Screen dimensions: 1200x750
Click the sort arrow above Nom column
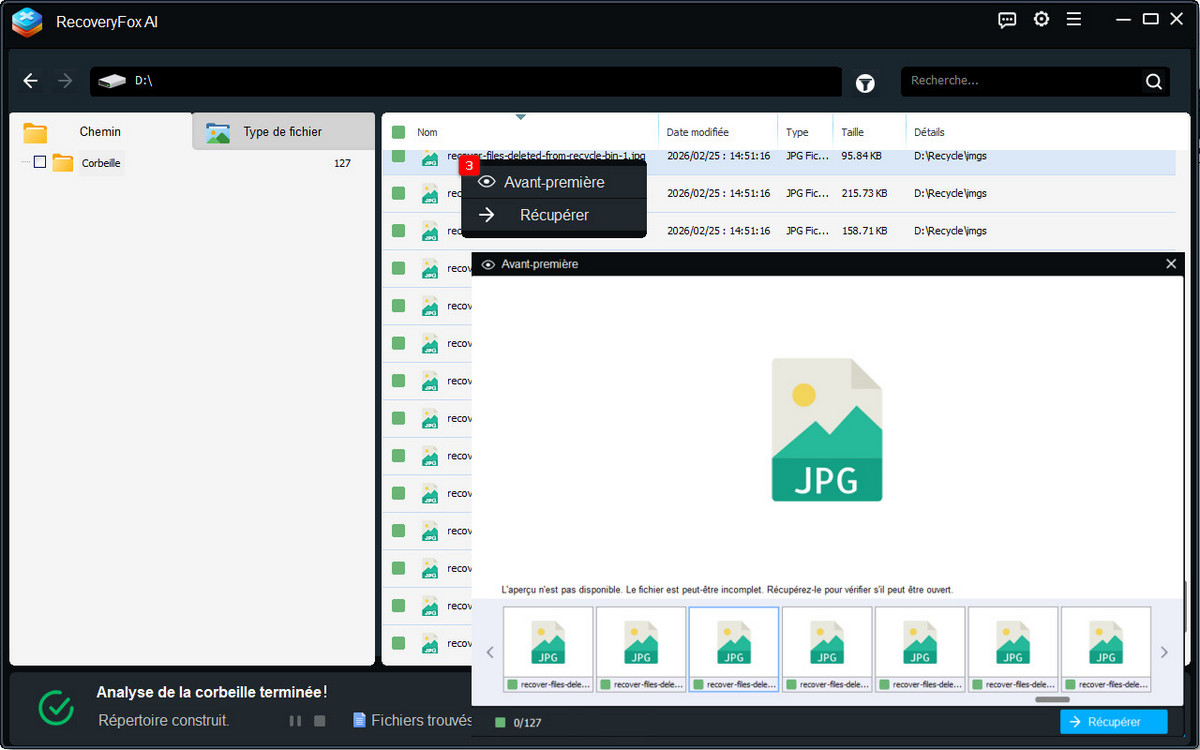(x=520, y=117)
